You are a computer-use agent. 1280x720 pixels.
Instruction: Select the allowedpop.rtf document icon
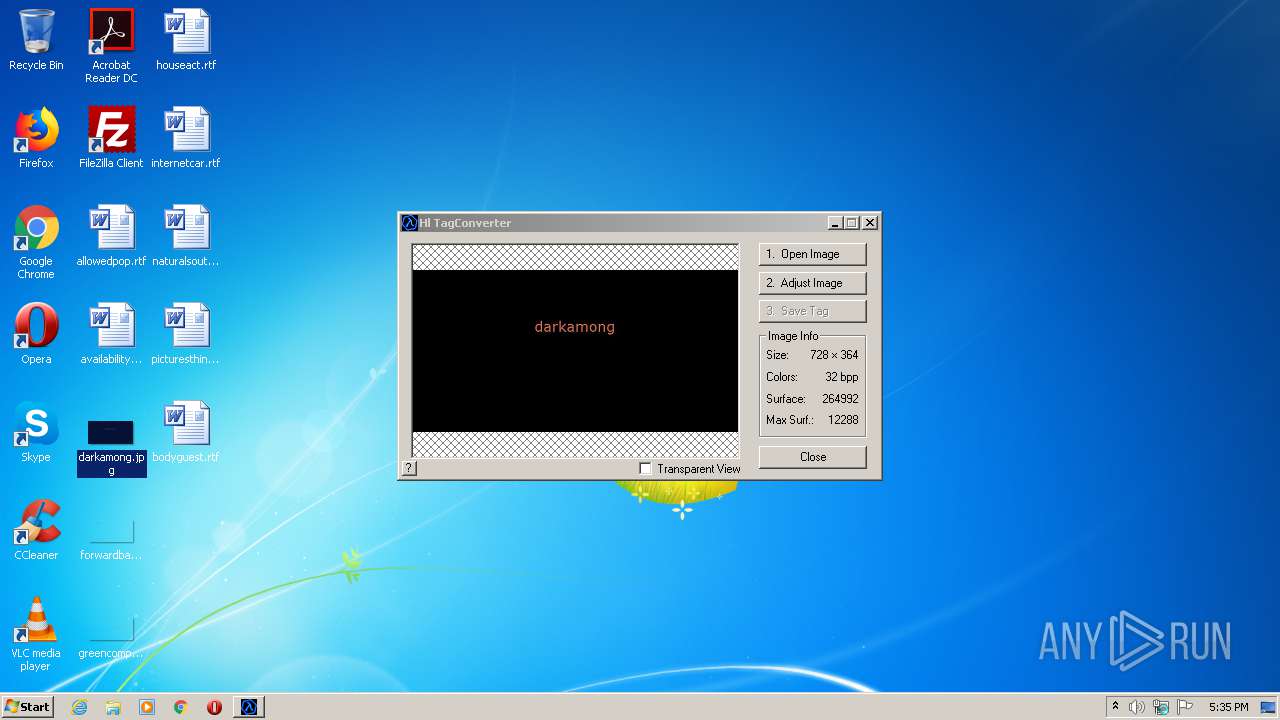click(x=111, y=236)
